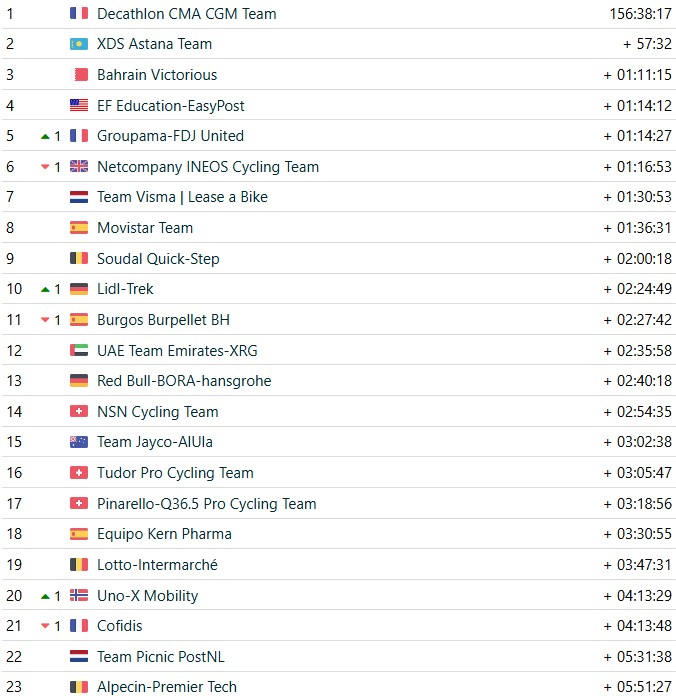Click the UAE flag beside UAE Team Emirates-XRG
The image size is (676, 696).
tap(79, 350)
